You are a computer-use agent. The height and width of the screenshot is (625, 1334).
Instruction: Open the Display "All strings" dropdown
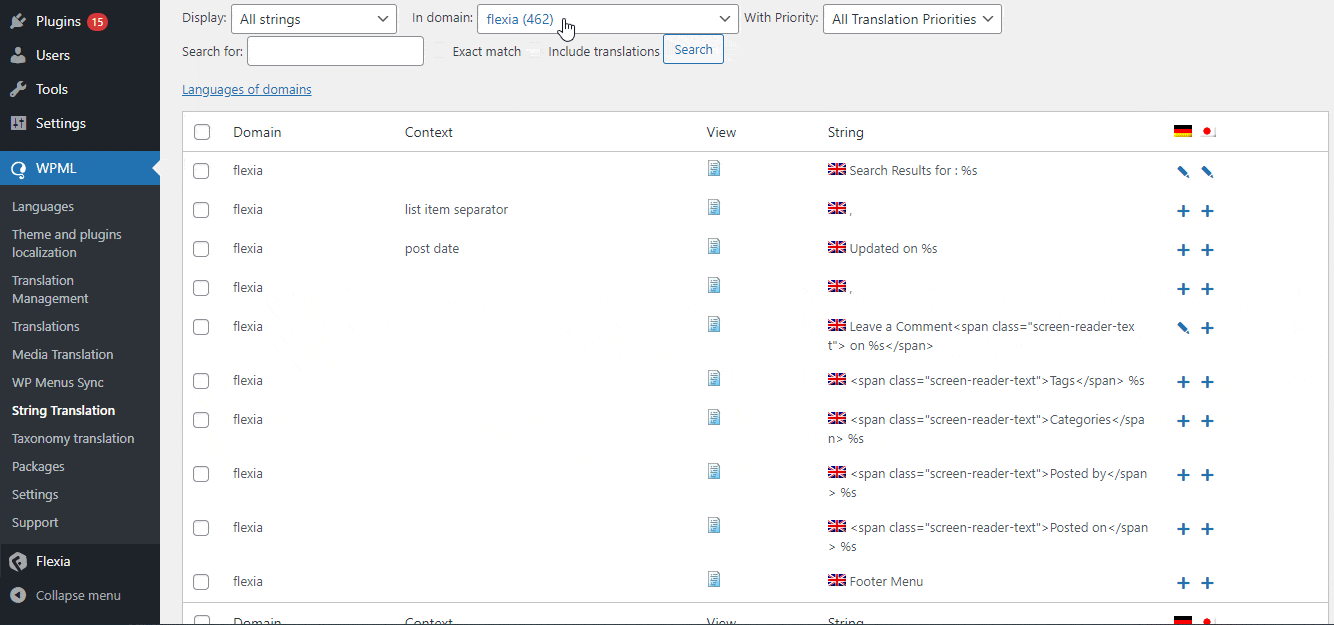[314, 19]
